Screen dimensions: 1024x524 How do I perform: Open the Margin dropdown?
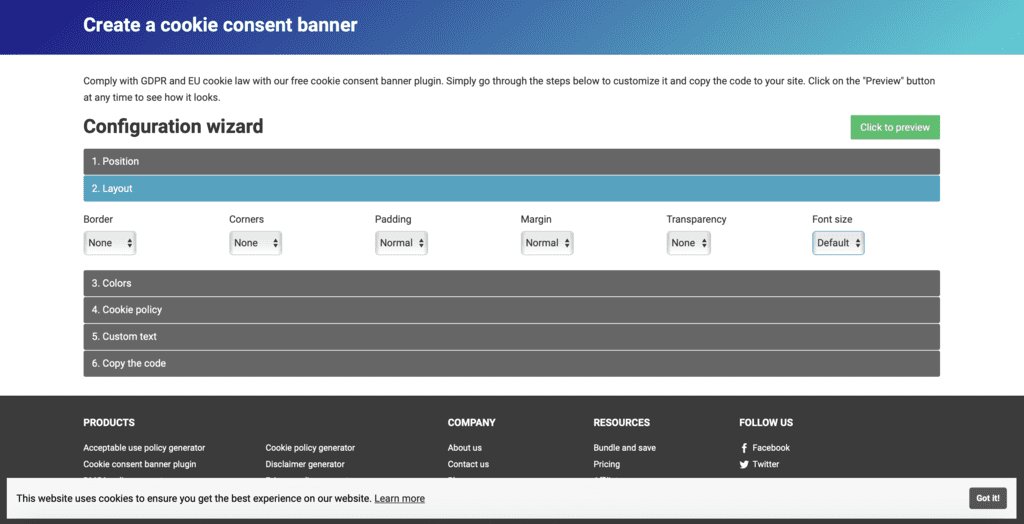point(547,243)
